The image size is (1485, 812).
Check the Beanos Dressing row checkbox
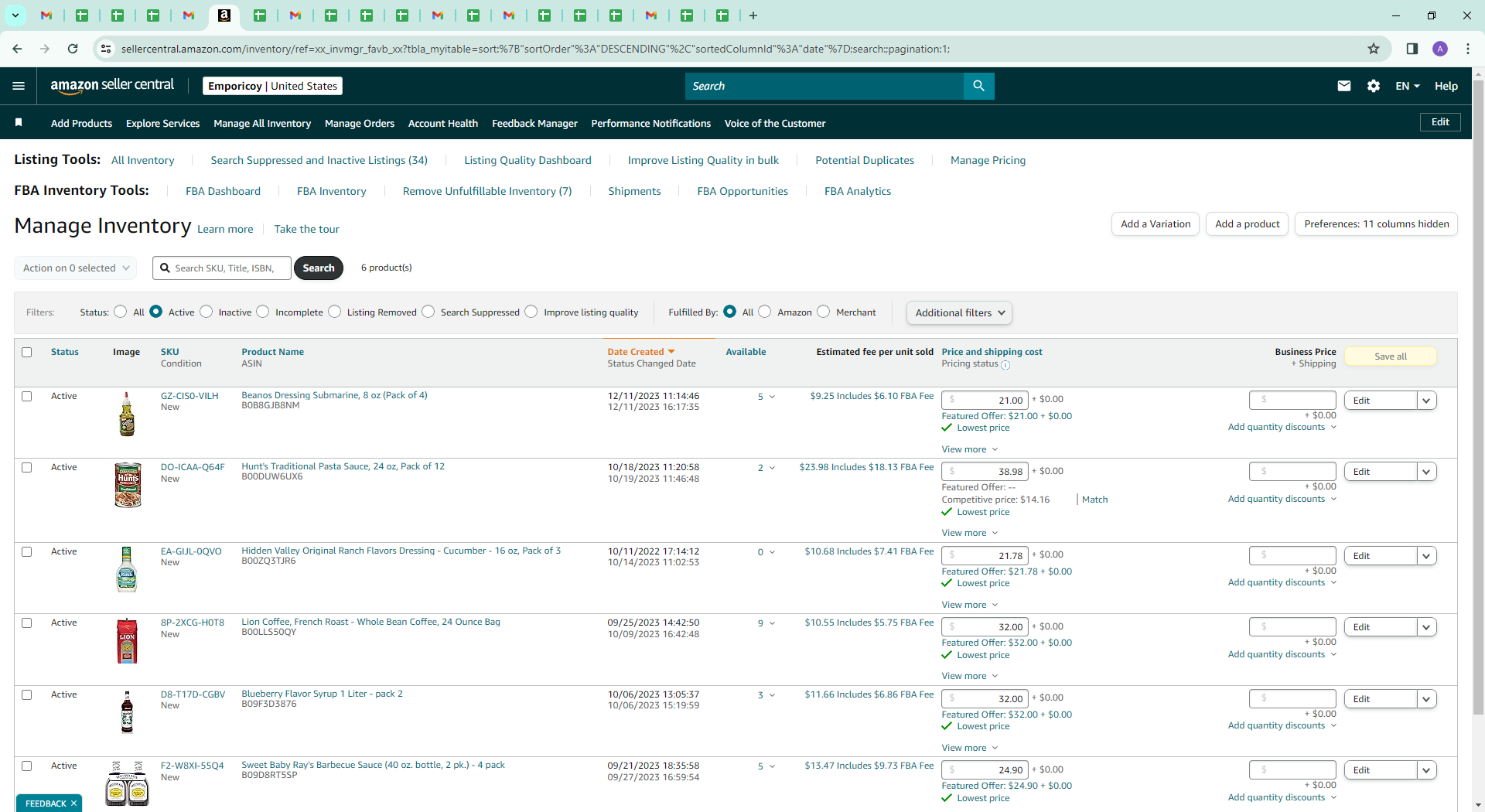click(27, 396)
